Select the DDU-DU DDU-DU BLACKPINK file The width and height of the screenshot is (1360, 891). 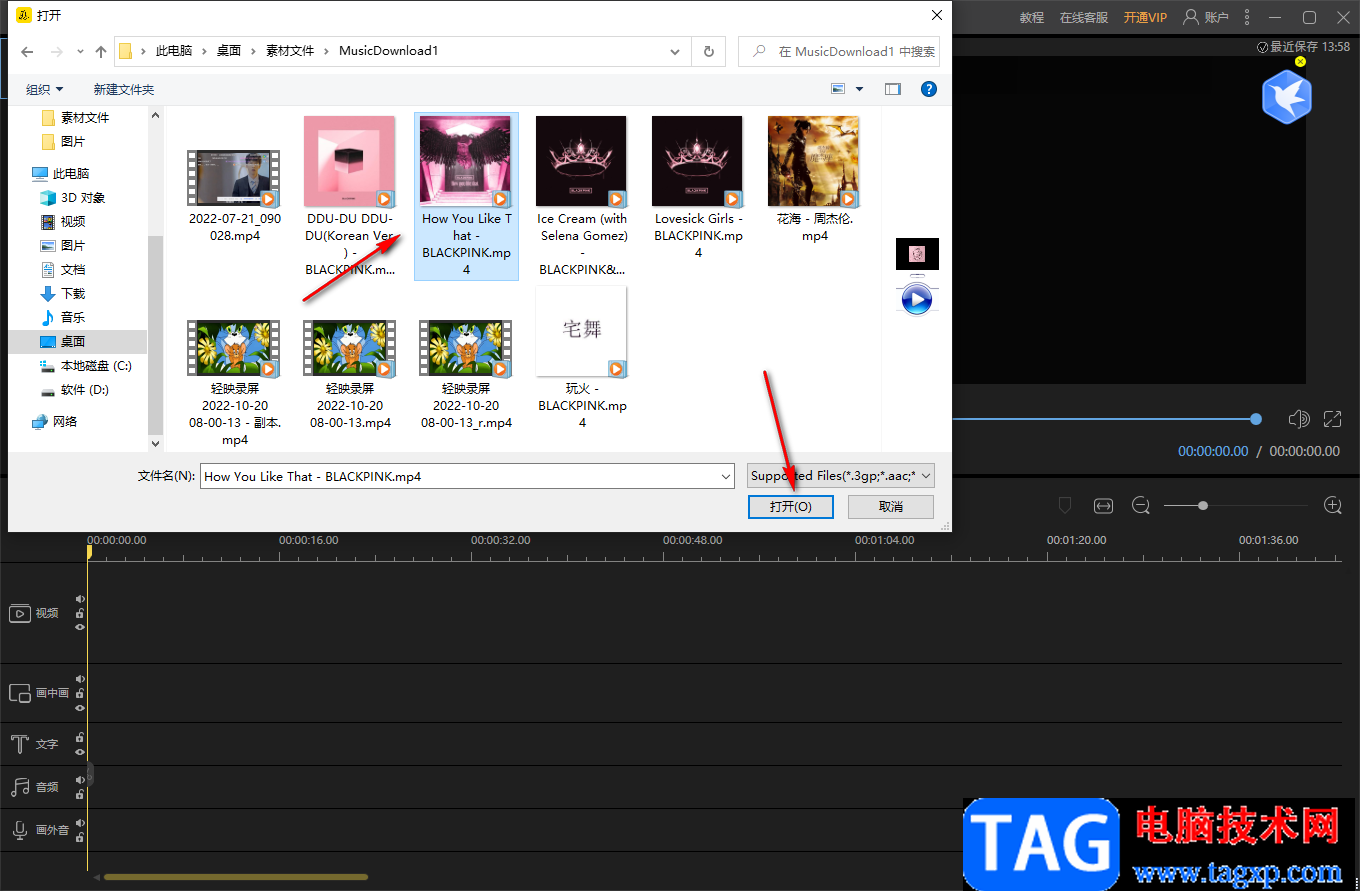click(x=350, y=196)
